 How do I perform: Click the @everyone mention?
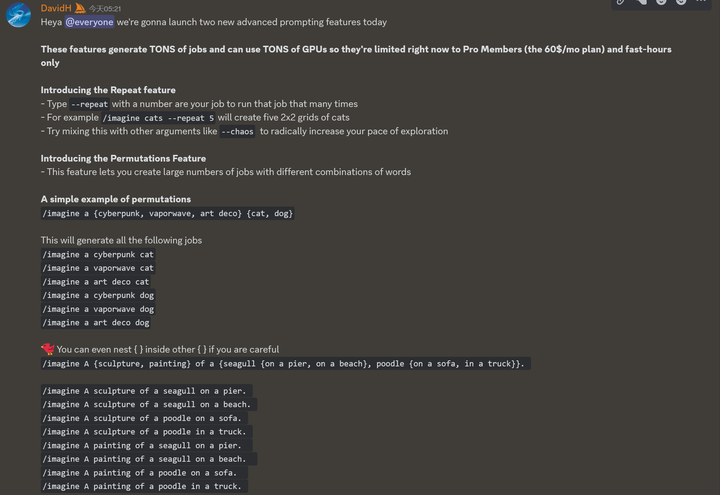[89, 22]
